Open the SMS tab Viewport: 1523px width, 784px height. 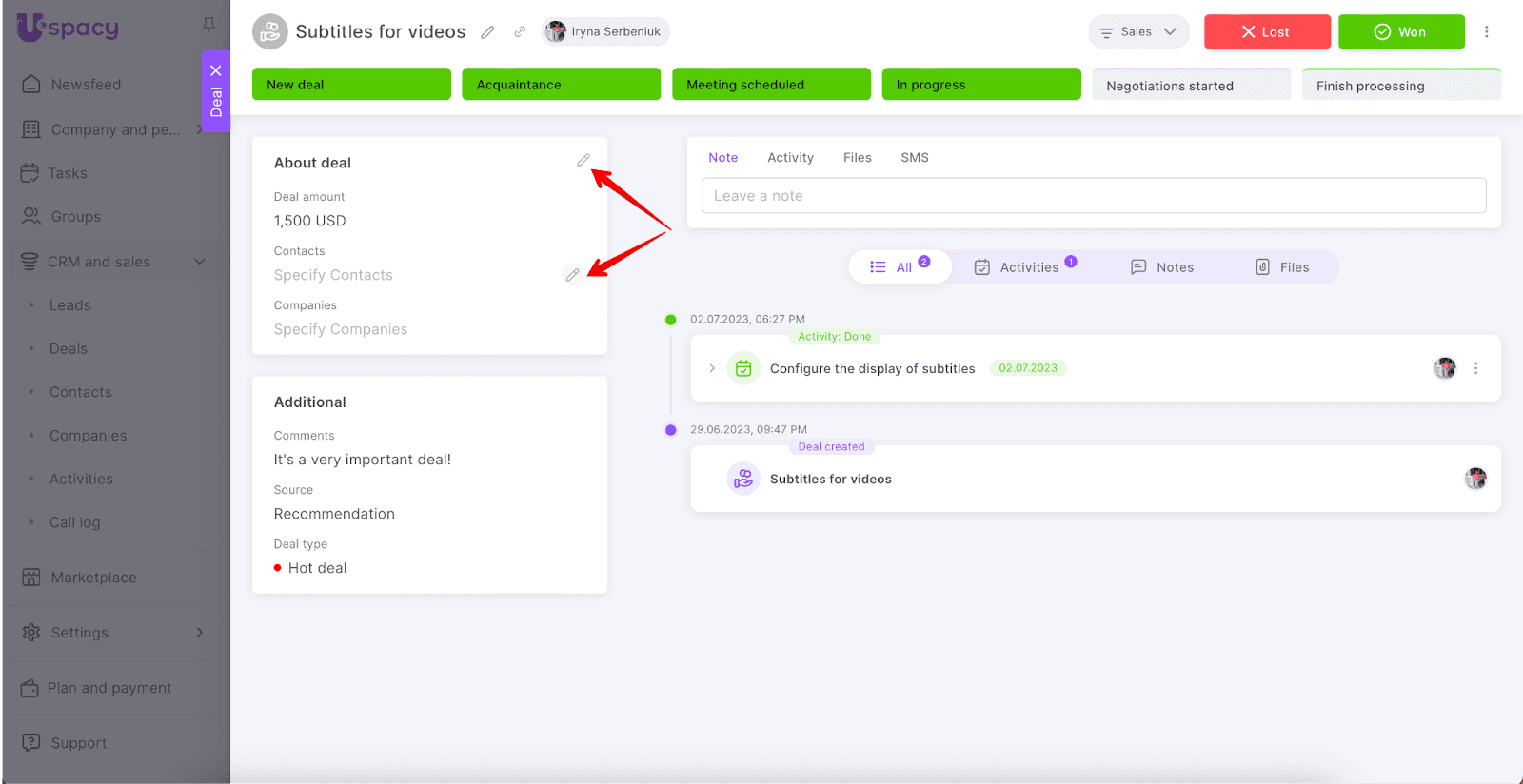[x=914, y=158]
